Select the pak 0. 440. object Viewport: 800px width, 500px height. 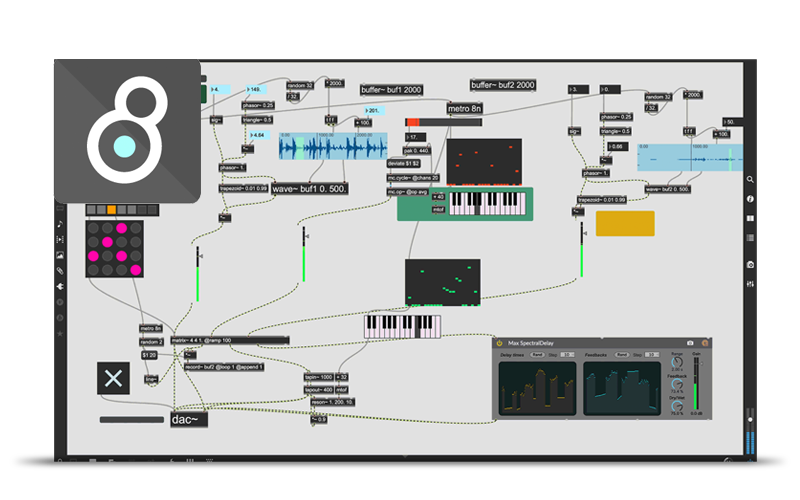417,151
